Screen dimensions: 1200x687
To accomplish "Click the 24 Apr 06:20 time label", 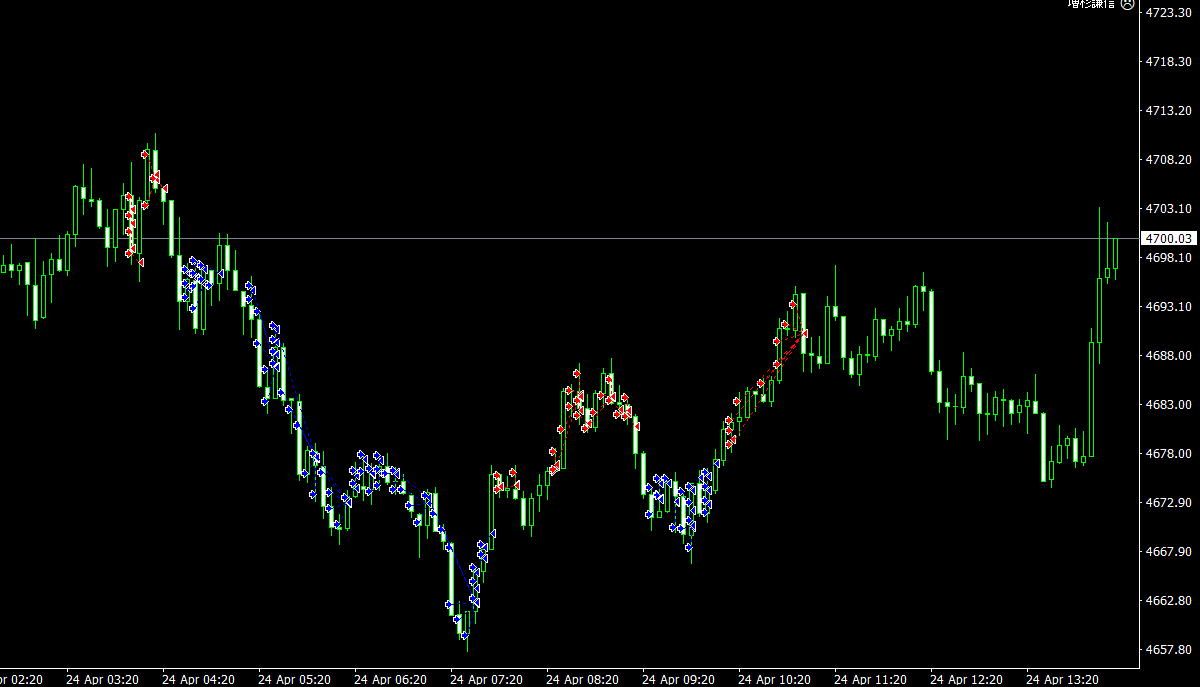I will pos(390,679).
